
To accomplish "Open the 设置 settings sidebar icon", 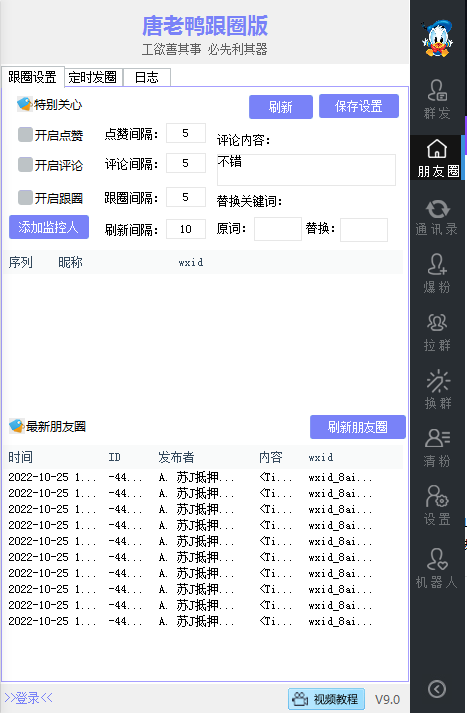I will click(437, 506).
